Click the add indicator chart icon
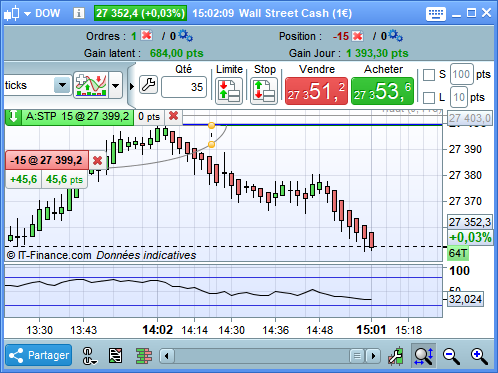 tap(91, 85)
